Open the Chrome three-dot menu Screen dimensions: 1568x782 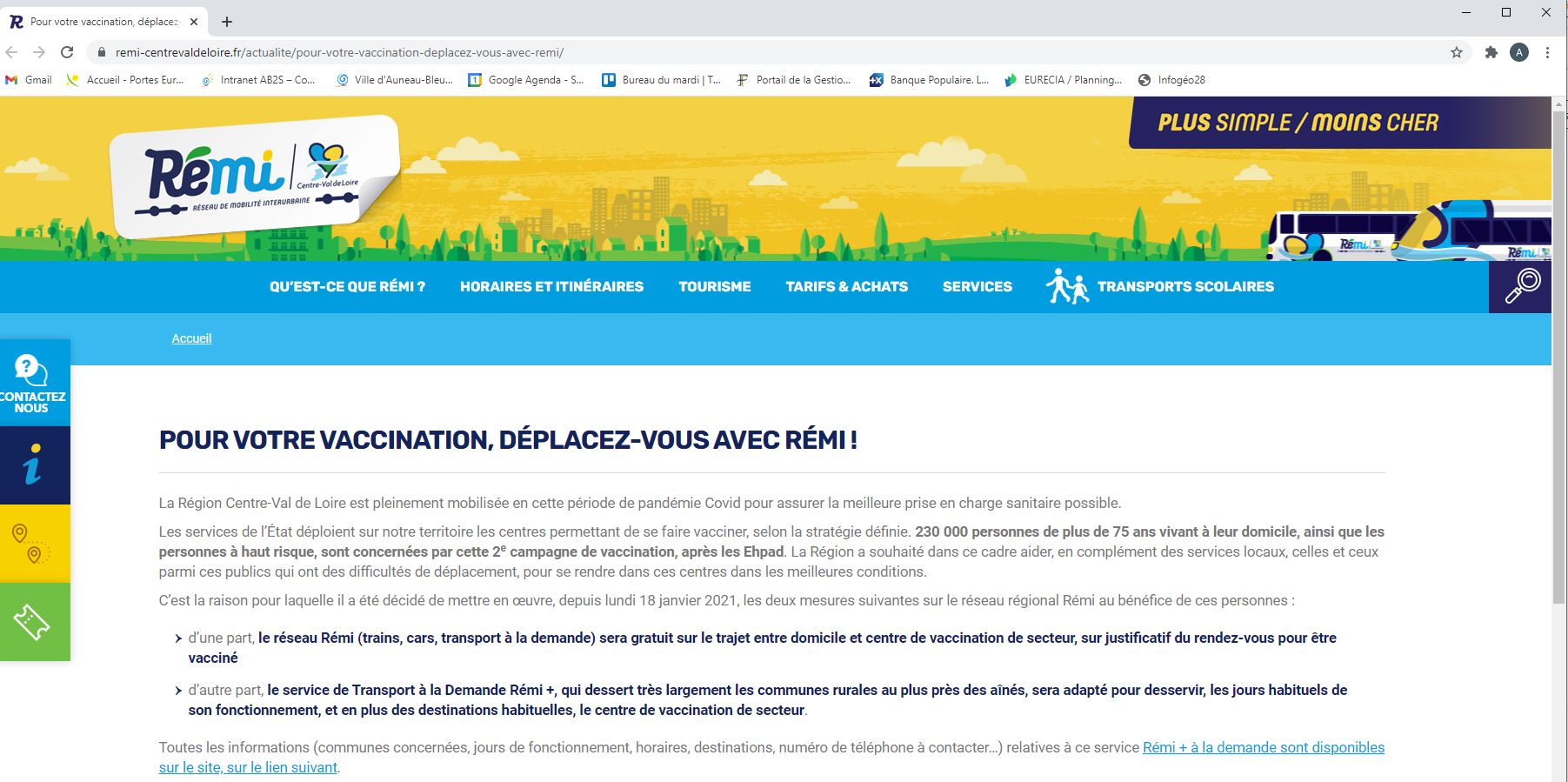point(1547,52)
